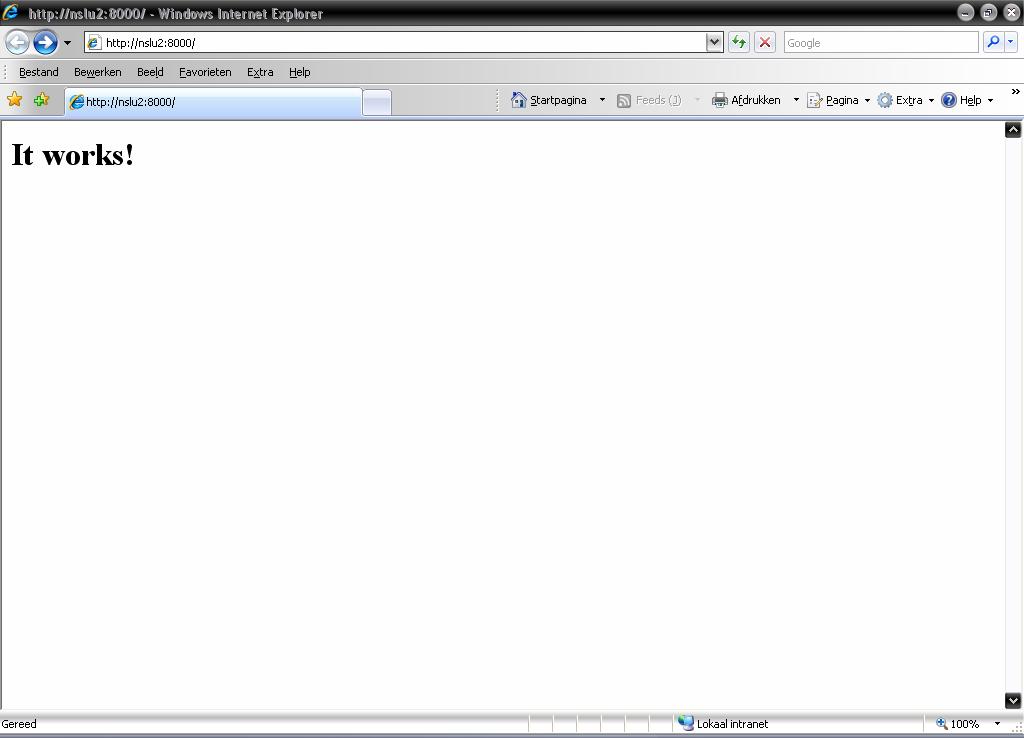
Task: Open a new blank tab
Action: coord(377,103)
